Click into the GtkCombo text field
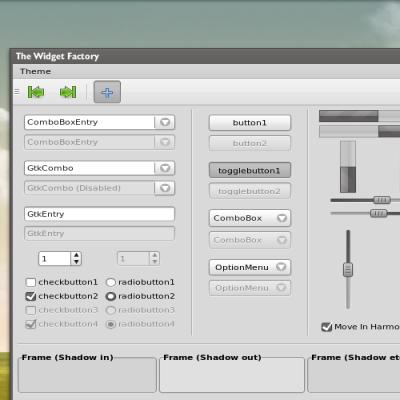 pyautogui.click(x=90, y=168)
